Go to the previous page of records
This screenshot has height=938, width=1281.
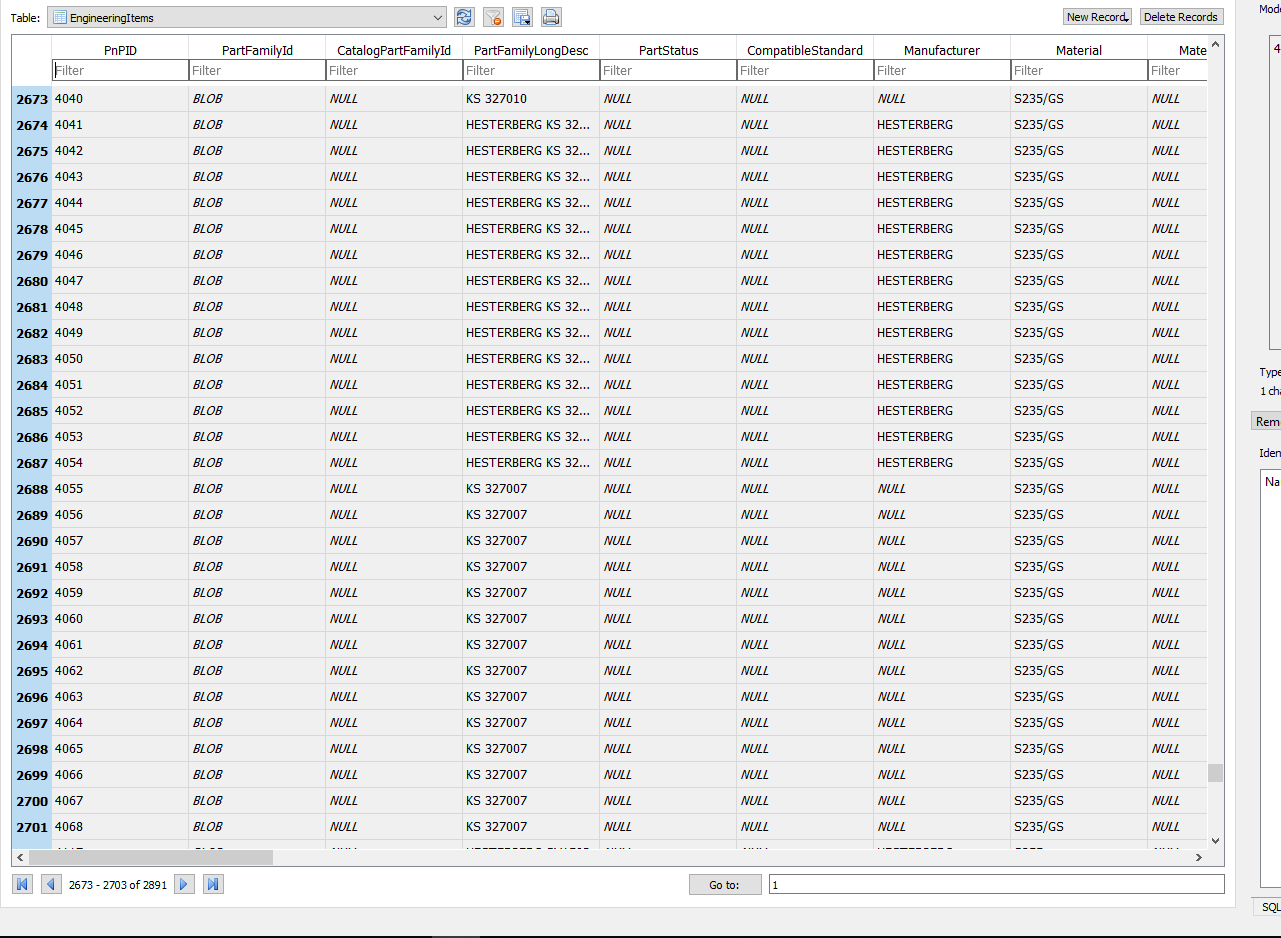tap(51, 884)
